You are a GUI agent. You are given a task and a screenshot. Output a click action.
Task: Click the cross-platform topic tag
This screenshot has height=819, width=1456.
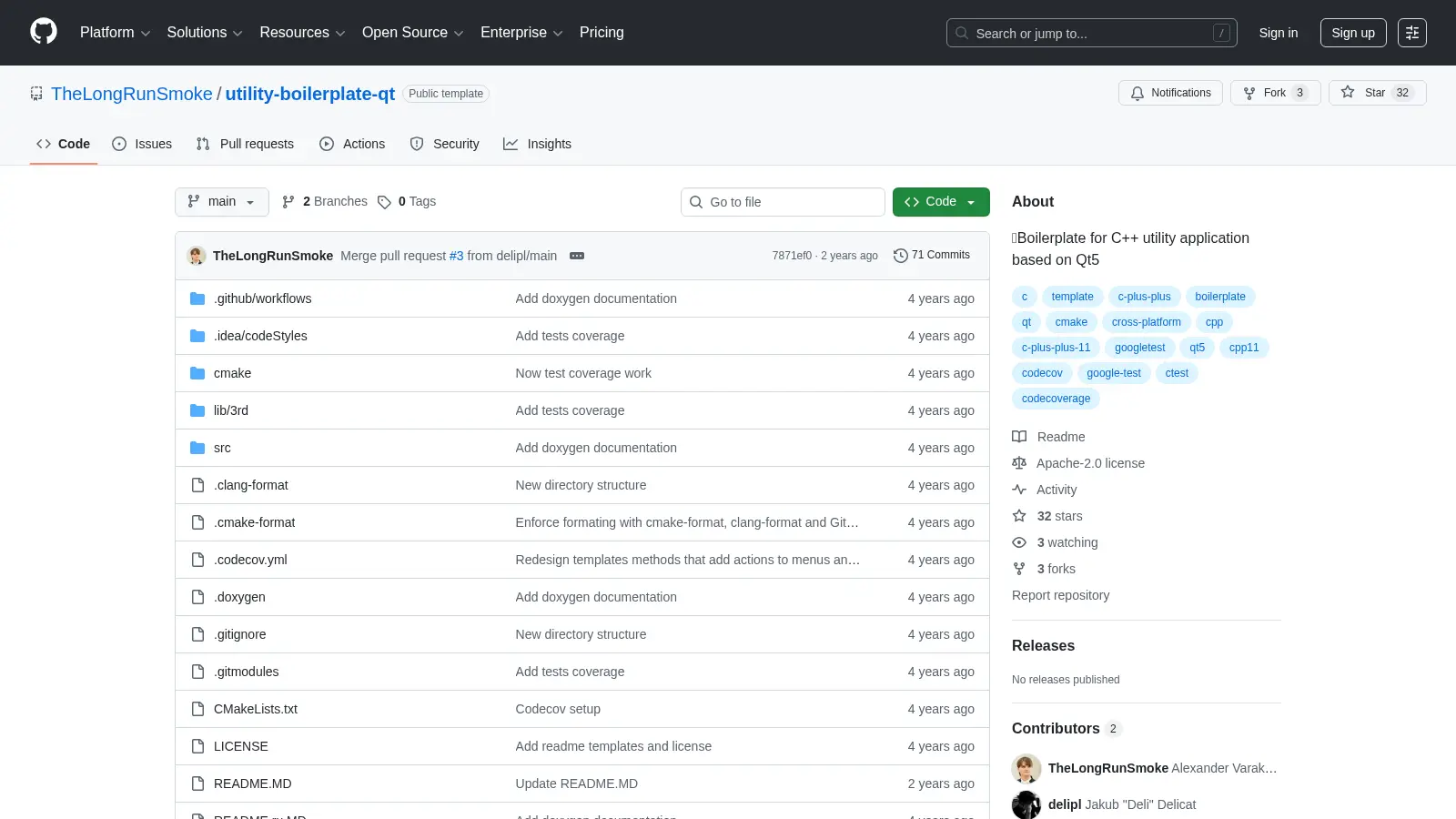point(1146,322)
